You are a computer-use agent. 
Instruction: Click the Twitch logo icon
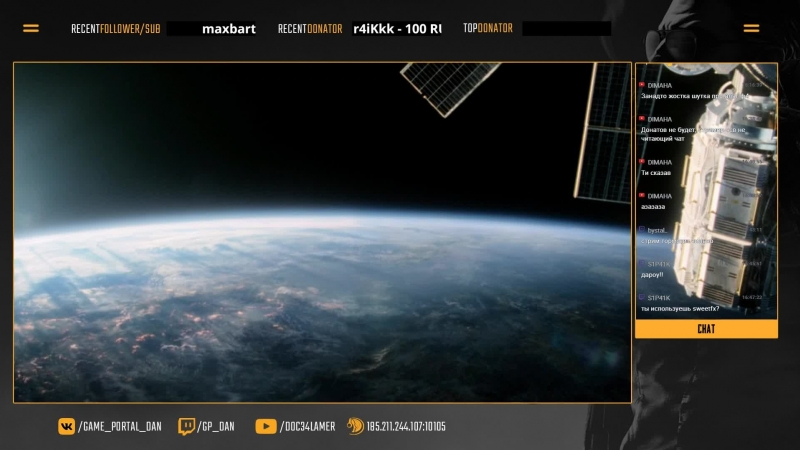coord(186,427)
